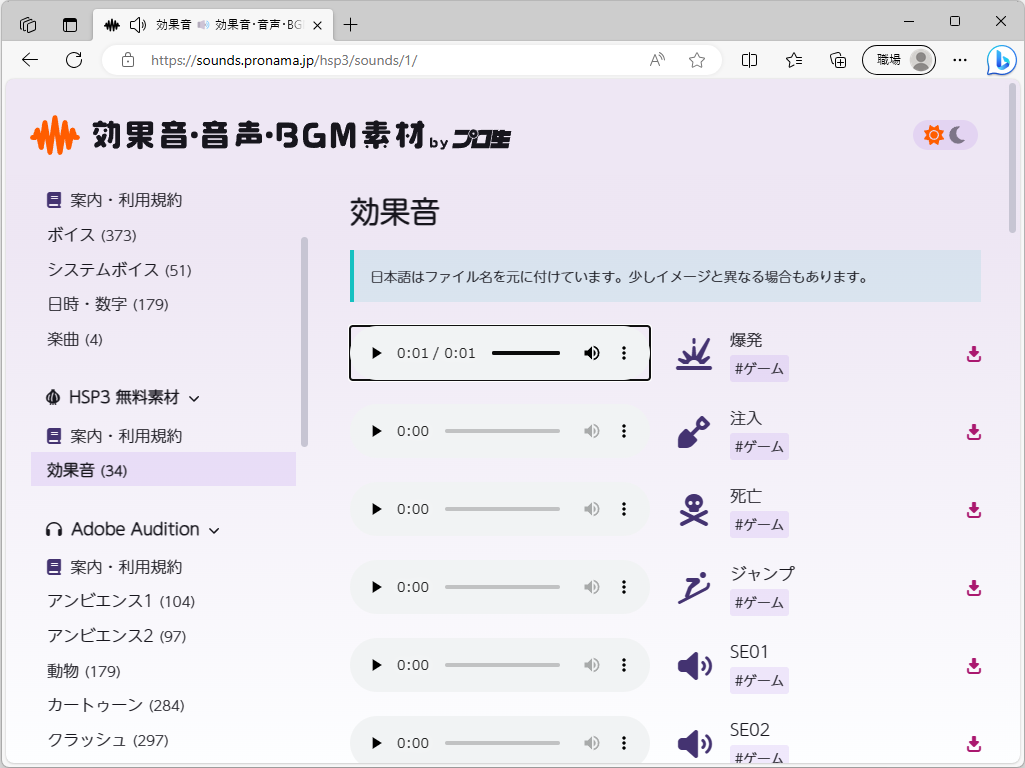The image size is (1025, 768).
Task: Click the progress slider of the 爆発 player
Action: 527,352
